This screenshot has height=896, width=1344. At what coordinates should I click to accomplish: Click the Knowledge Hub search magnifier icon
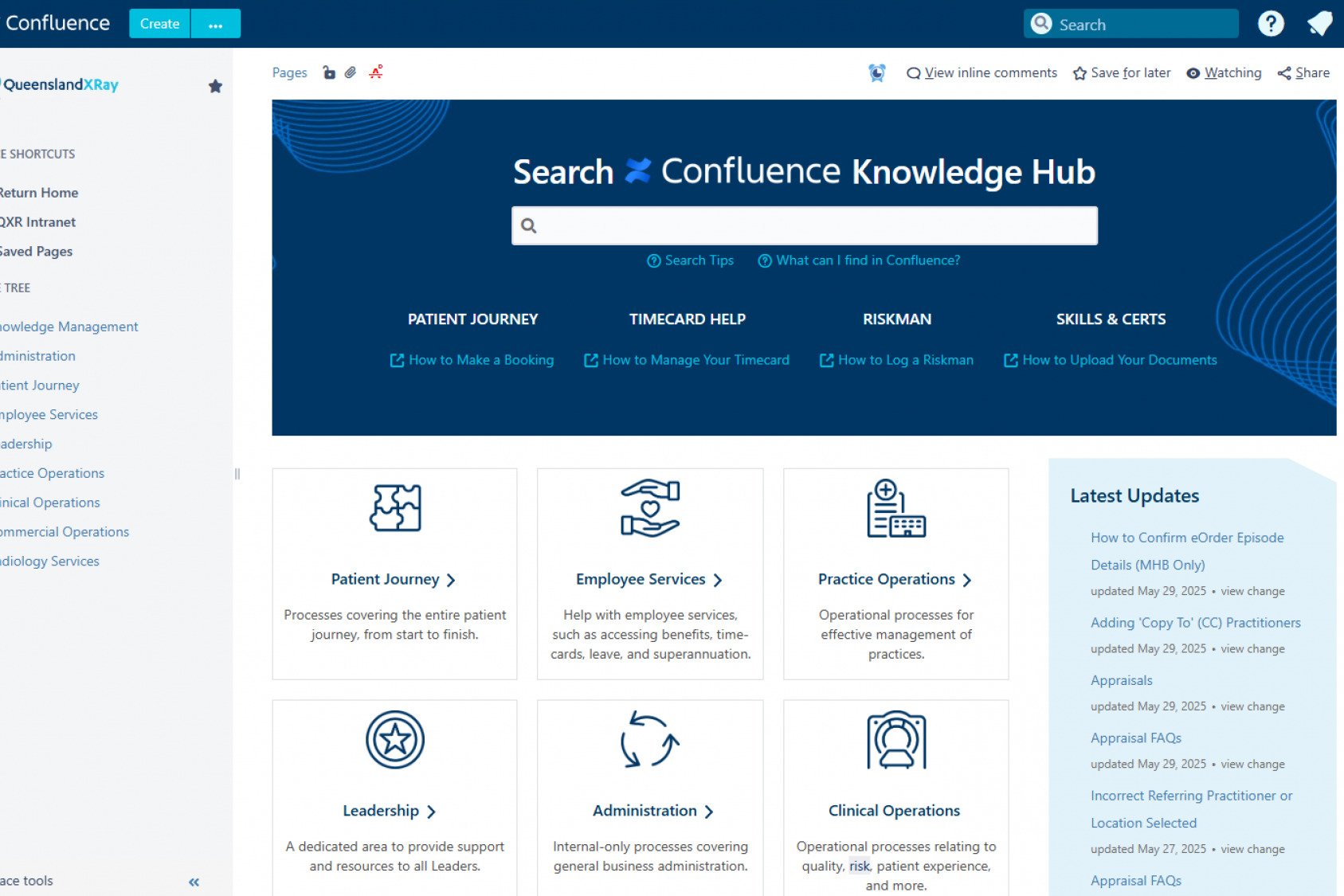click(529, 225)
